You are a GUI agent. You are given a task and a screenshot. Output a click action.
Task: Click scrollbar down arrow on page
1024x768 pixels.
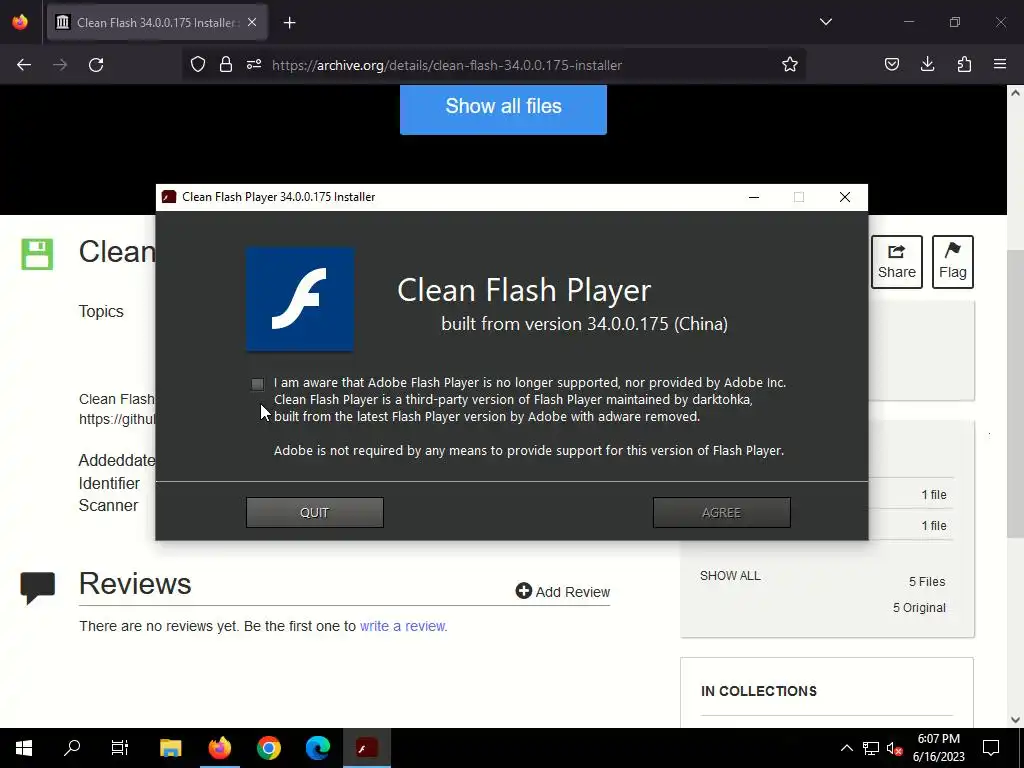coord(1015,720)
